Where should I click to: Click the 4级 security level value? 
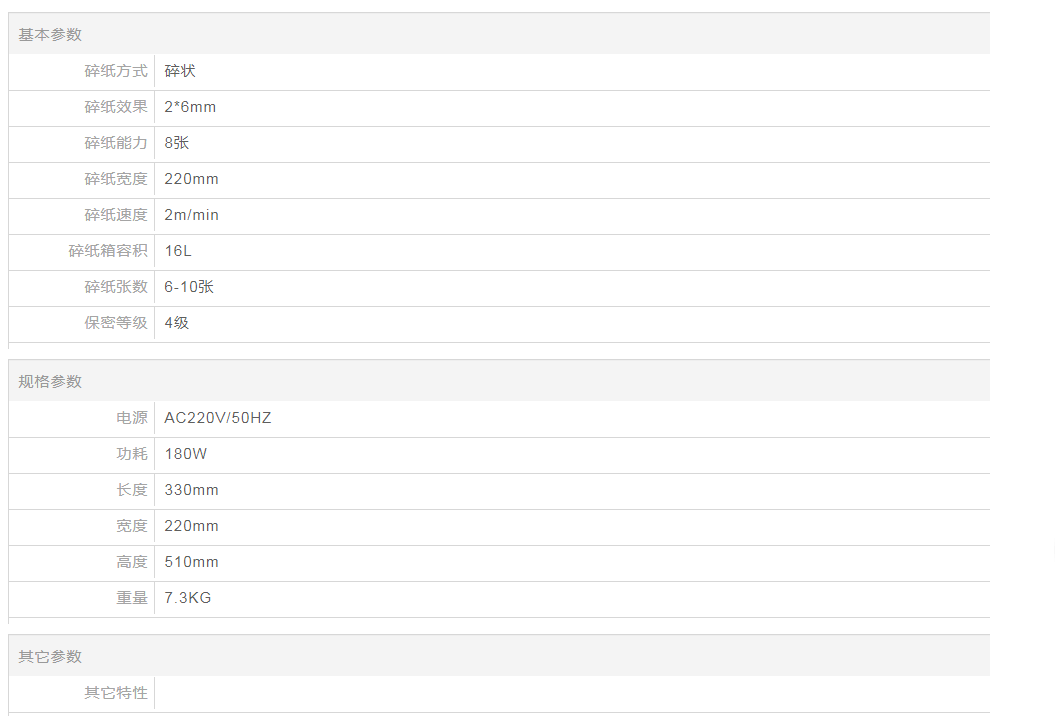coord(176,323)
